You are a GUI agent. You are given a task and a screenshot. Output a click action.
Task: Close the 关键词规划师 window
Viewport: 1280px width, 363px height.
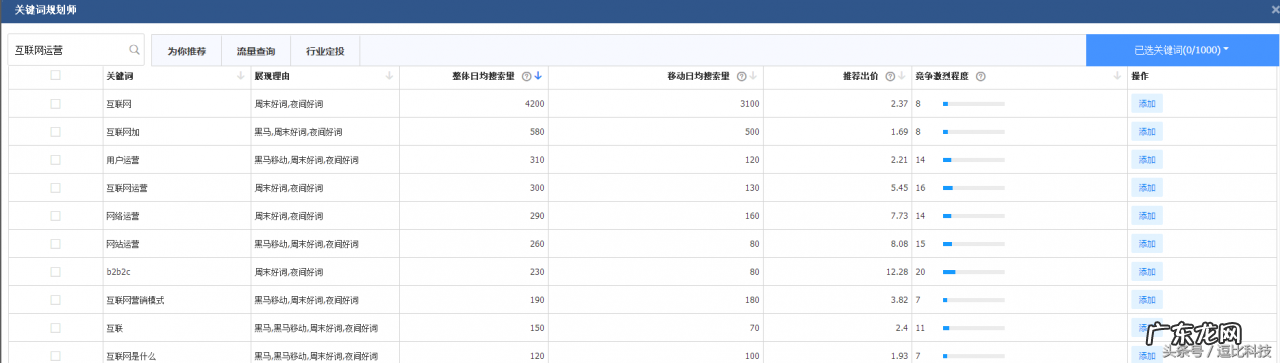click(x=1274, y=9)
